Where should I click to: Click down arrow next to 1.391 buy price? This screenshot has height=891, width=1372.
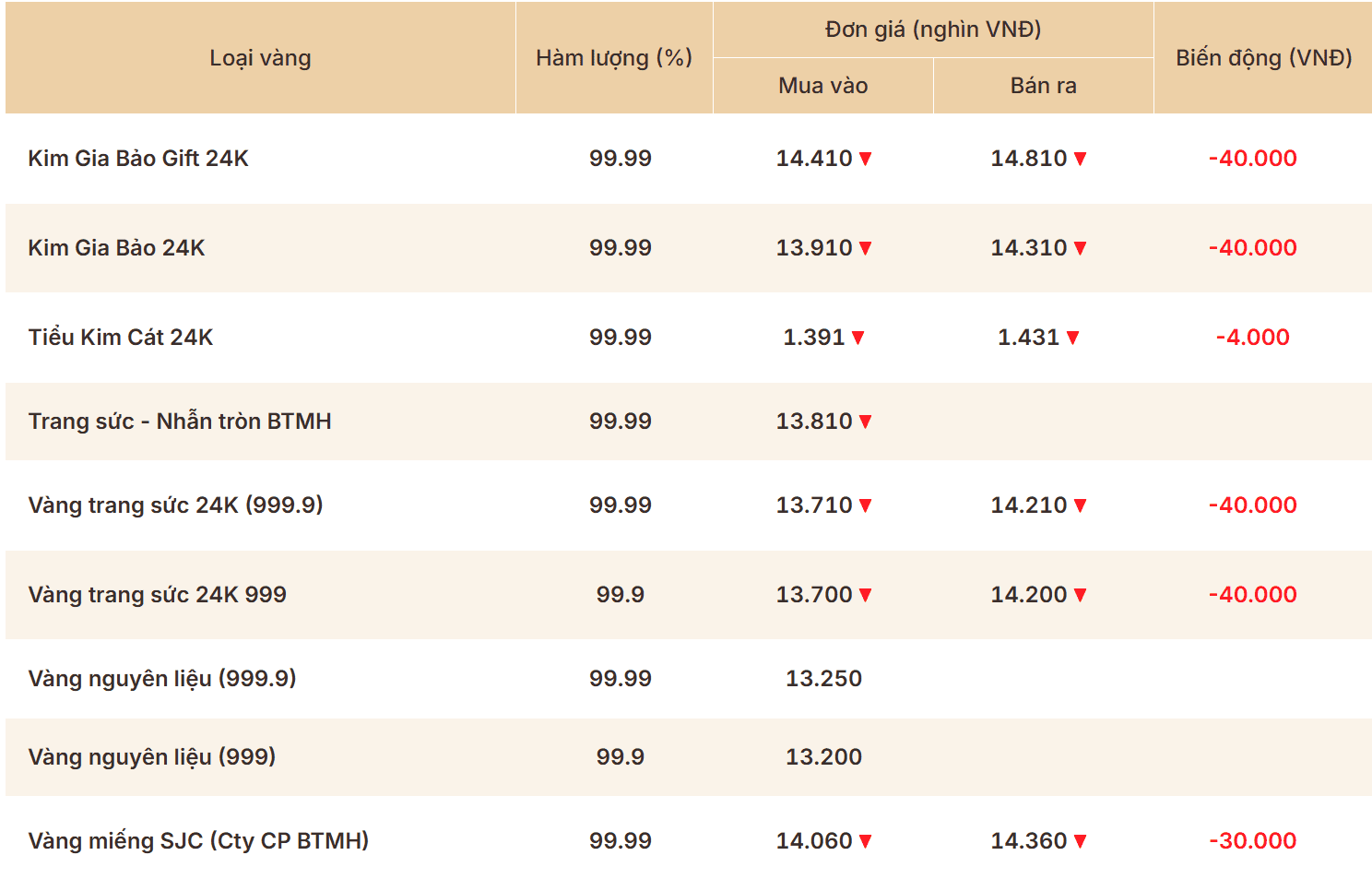(857, 338)
